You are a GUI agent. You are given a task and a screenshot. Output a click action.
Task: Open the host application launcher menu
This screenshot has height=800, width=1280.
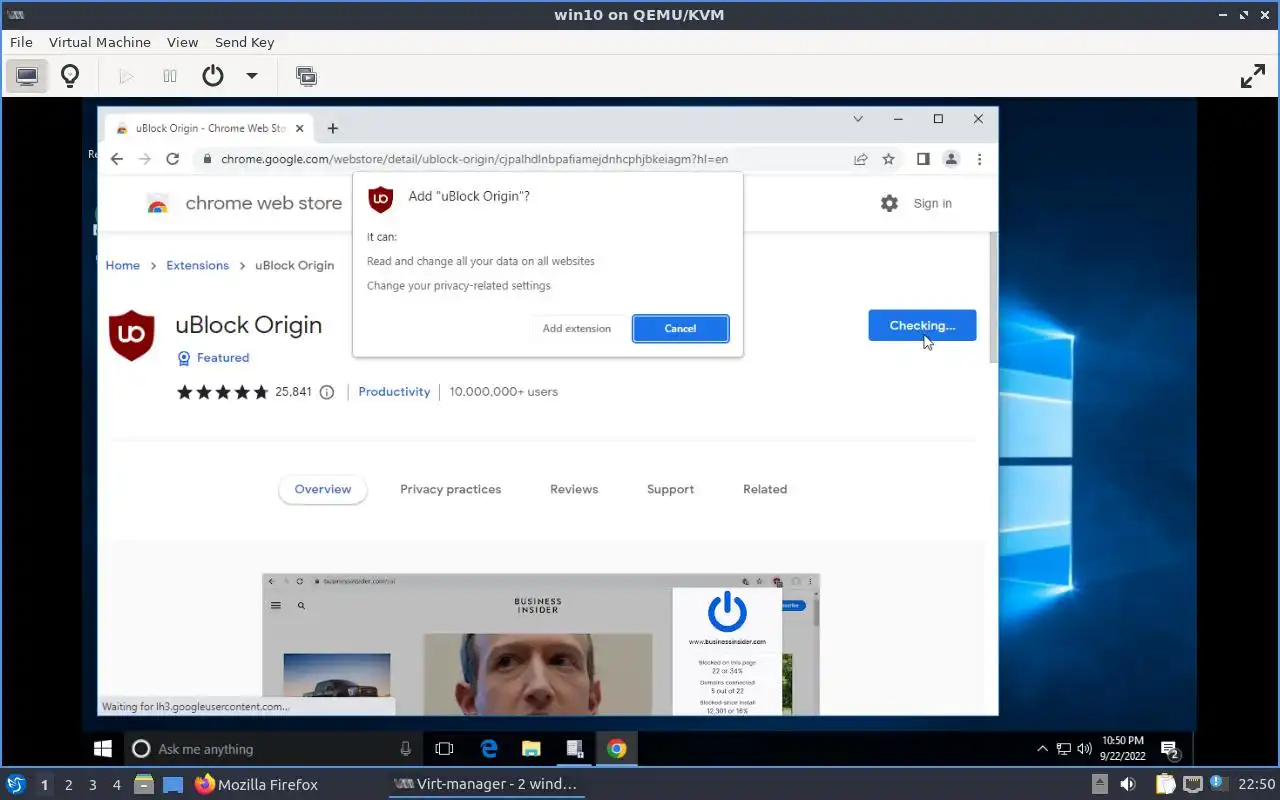click(15, 785)
